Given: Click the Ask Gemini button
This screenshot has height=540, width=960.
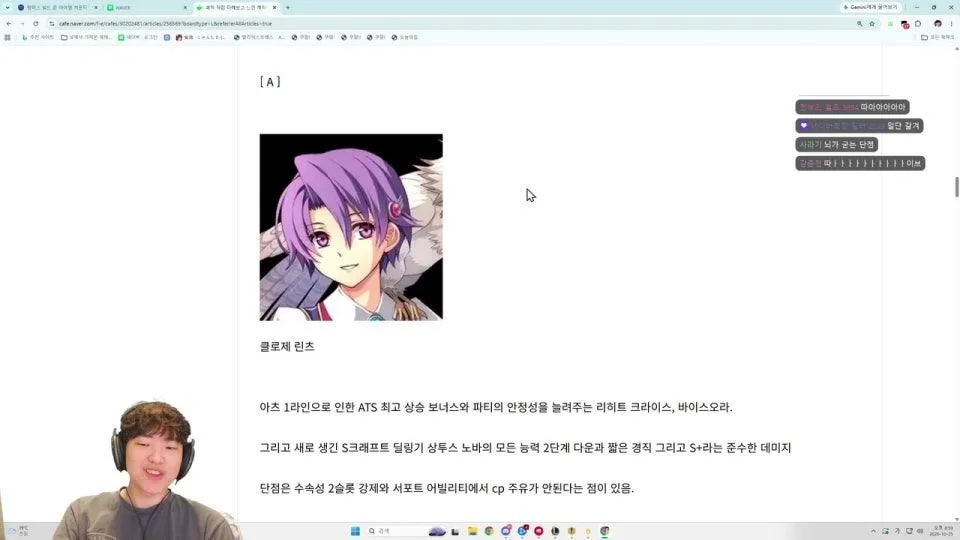Looking at the screenshot, I should (871, 7).
